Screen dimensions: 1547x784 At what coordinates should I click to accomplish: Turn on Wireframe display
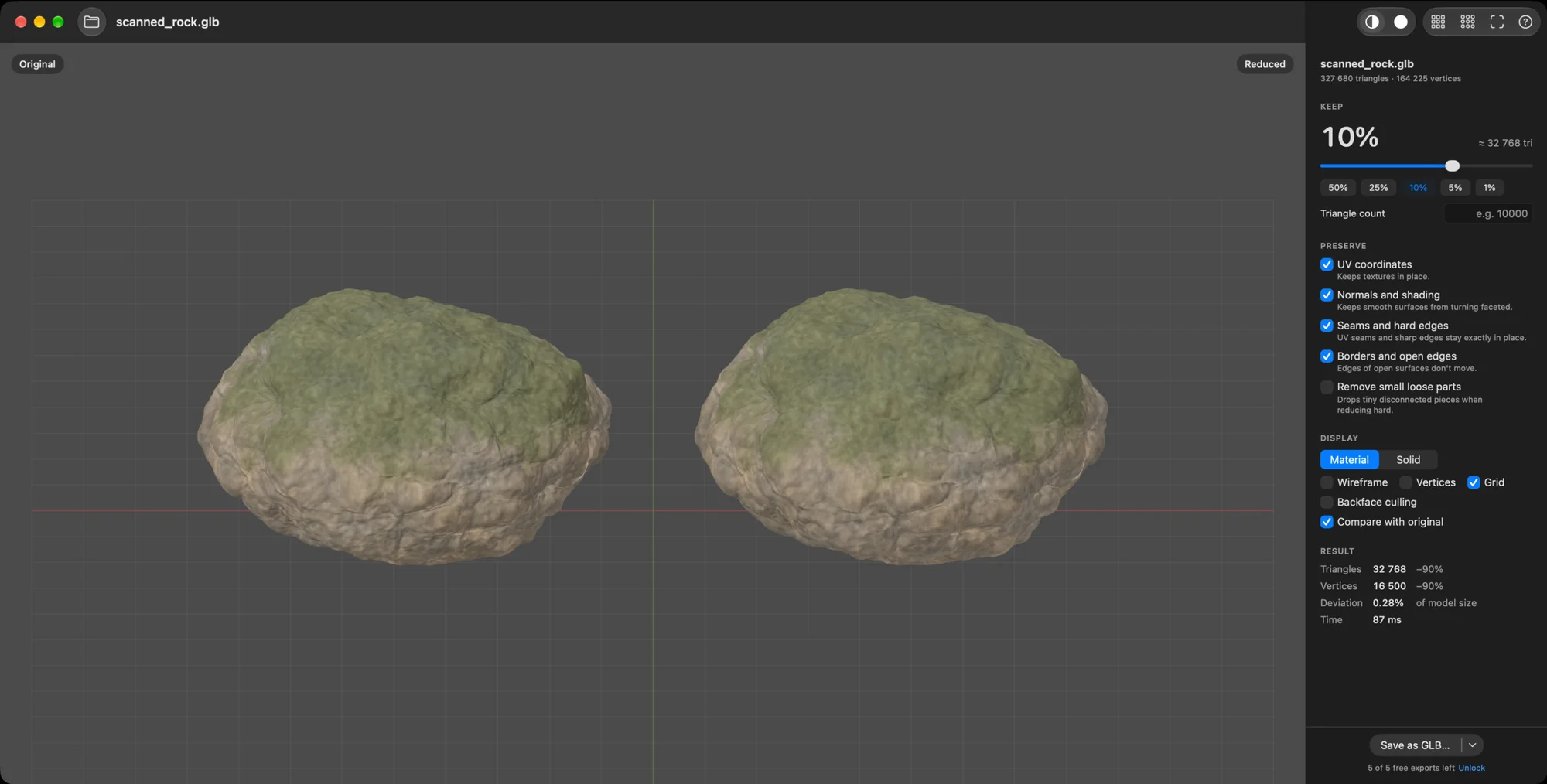click(1327, 482)
